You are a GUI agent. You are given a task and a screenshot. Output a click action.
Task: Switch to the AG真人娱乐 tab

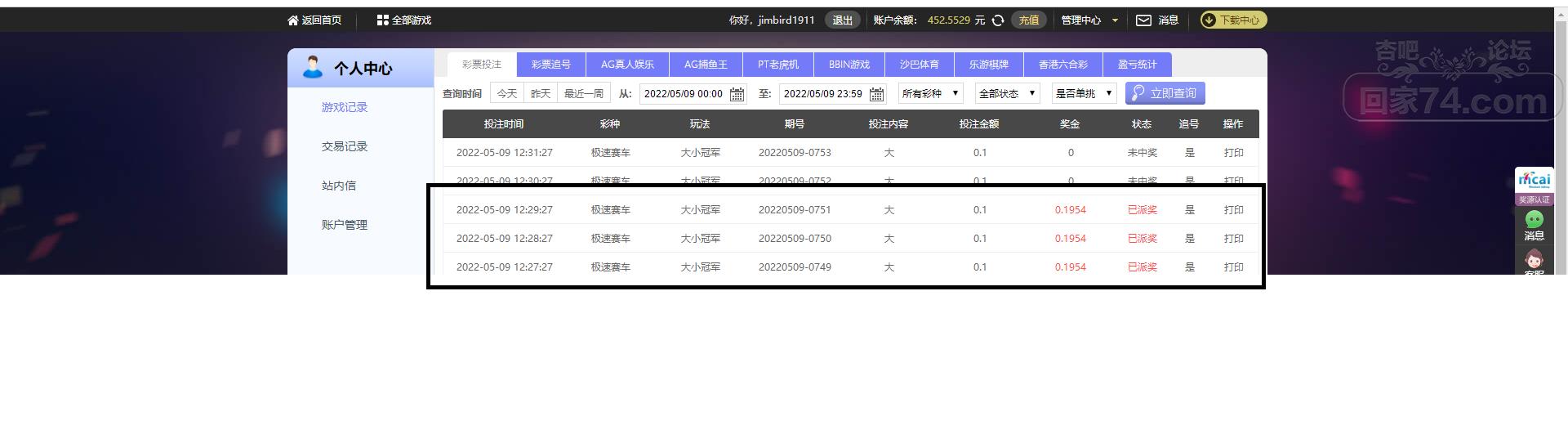pyautogui.click(x=627, y=65)
